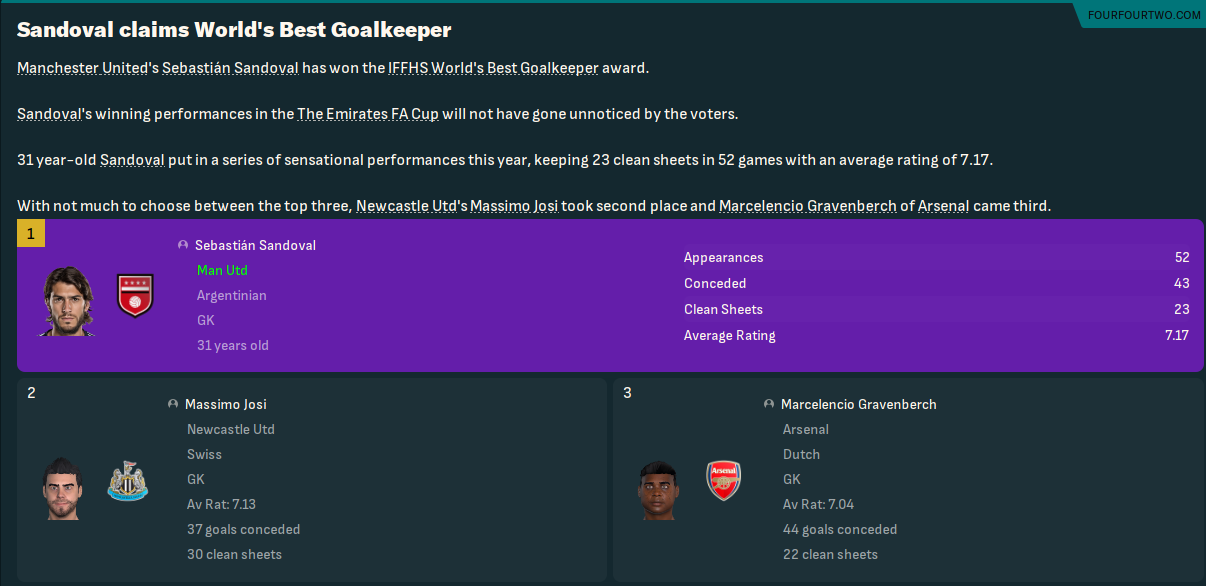The image size is (1206, 586).
Task: Click the person icon beside Massimo Josi
Action: pyautogui.click(x=173, y=405)
